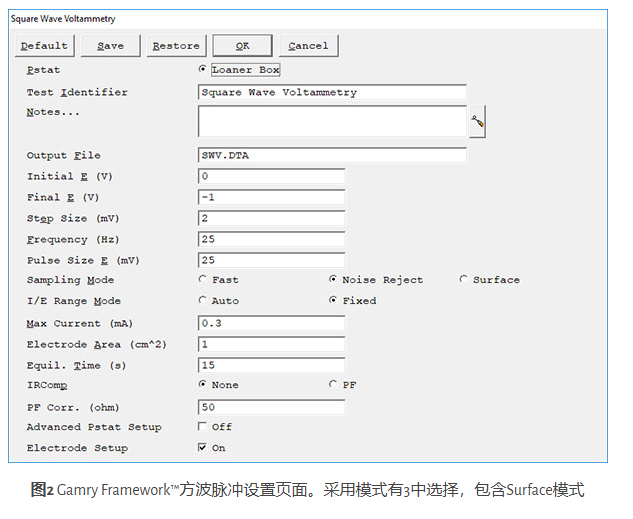Toggle Advanced Pstat Setup checkbox

click(202, 427)
